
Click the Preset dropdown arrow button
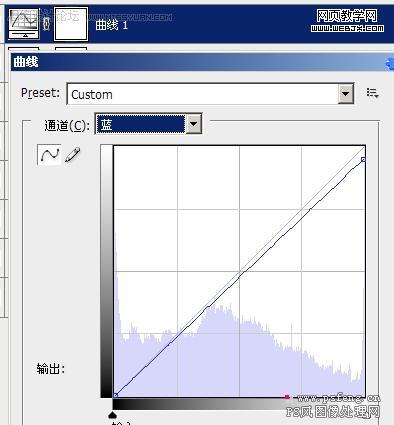346,94
